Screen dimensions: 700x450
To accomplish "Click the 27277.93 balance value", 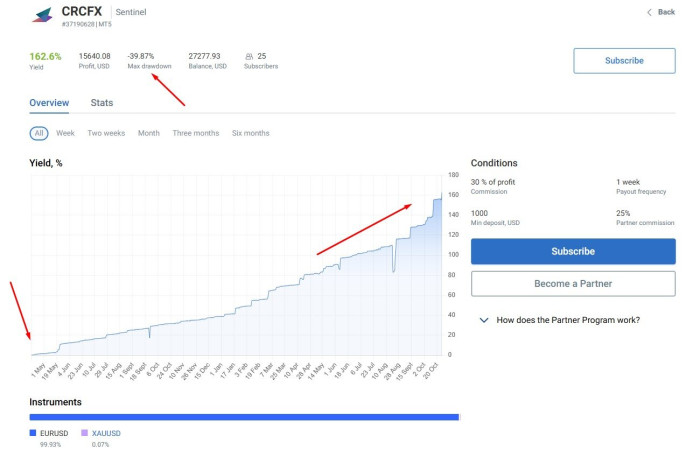I will [204, 56].
